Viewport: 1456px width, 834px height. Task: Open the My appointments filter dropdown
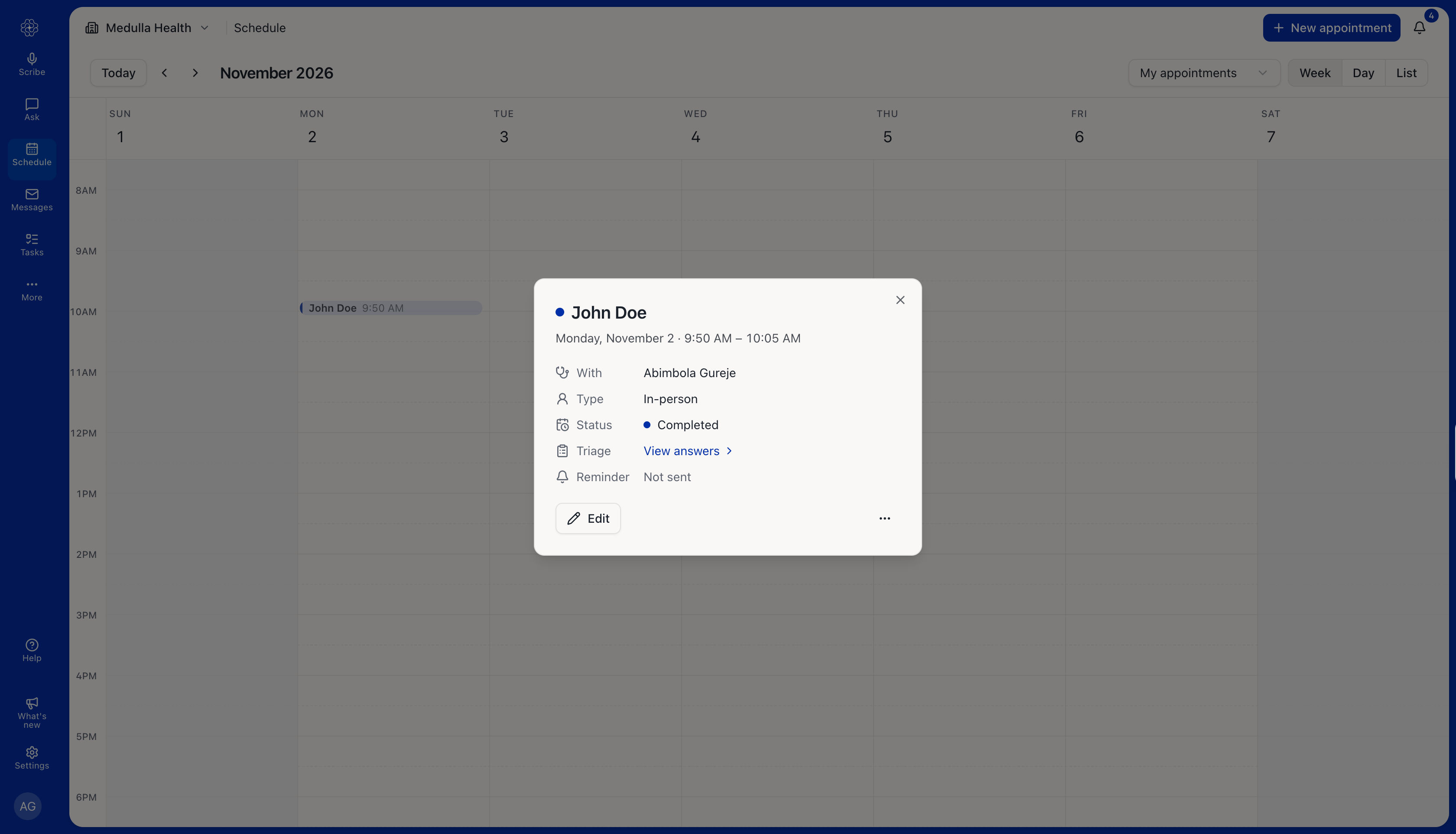tap(1204, 73)
